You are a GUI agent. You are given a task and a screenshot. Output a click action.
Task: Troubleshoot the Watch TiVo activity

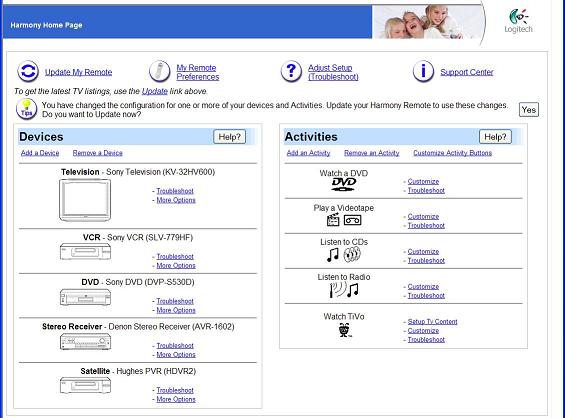point(426,339)
